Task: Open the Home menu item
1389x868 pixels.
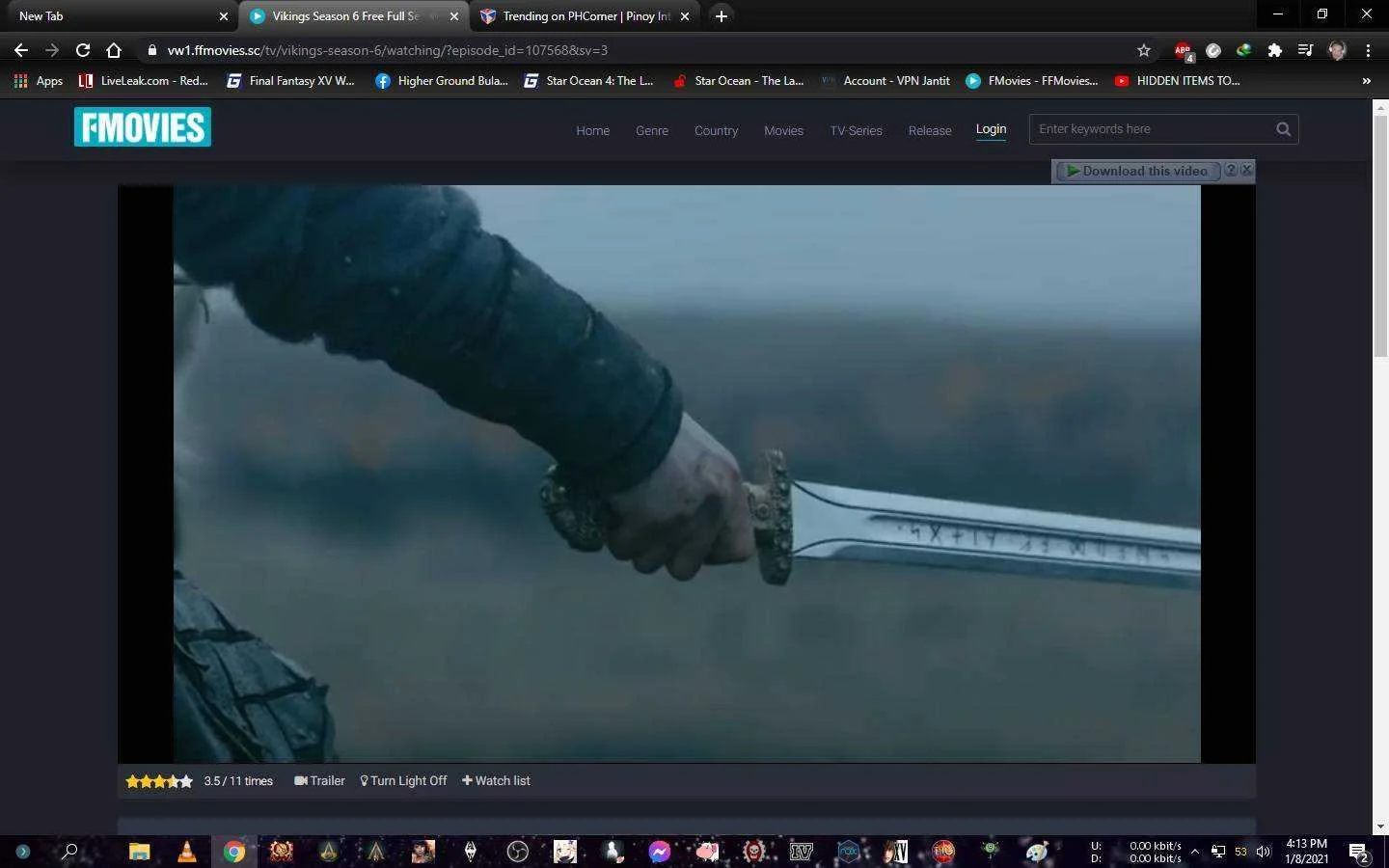Action: [x=593, y=131]
